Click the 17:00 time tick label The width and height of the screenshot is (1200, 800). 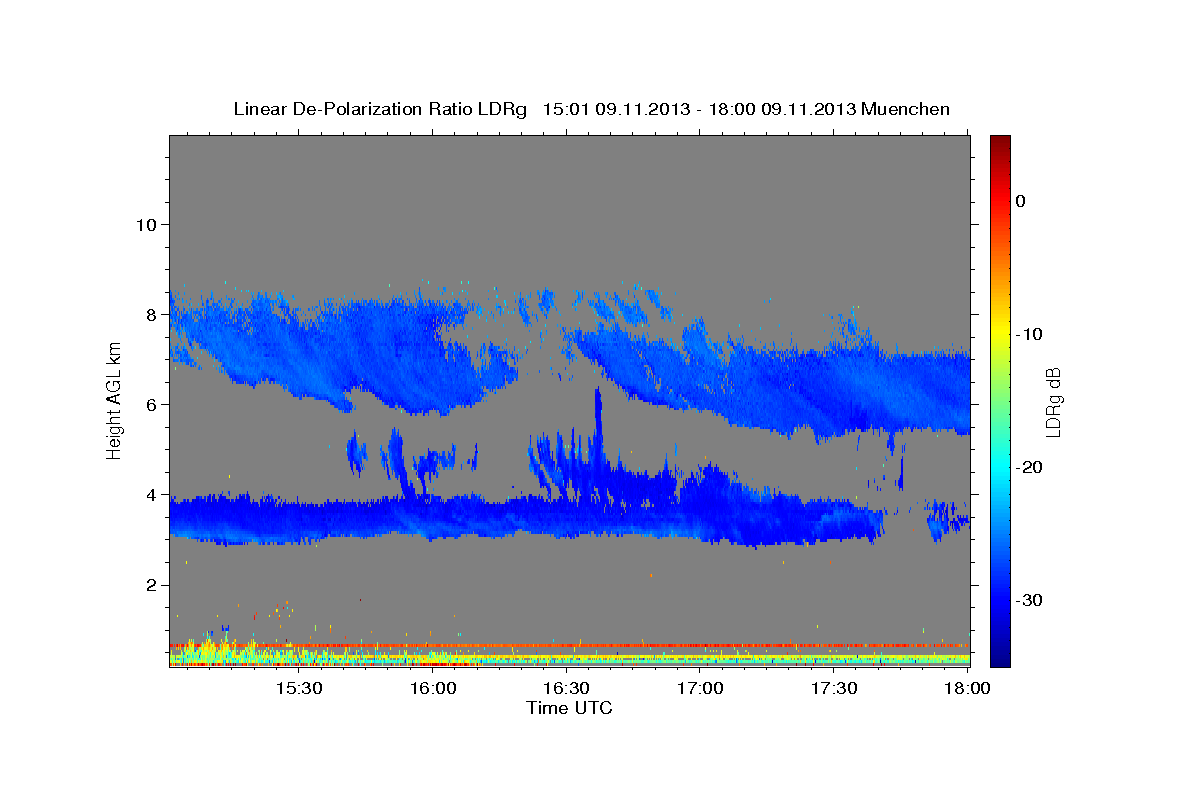(x=700, y=689)
